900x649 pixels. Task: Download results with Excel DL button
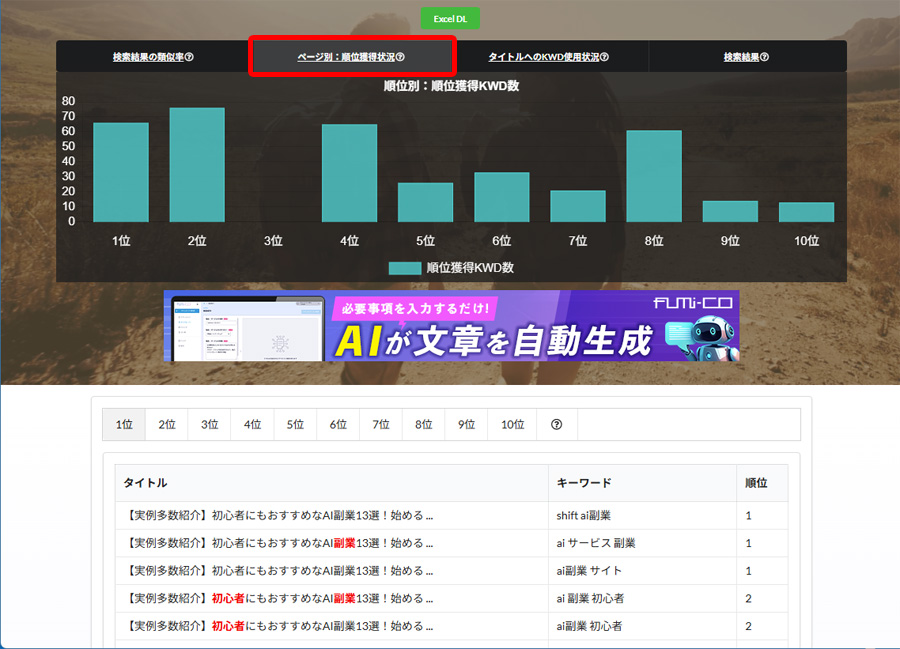[x=450, y=19]
